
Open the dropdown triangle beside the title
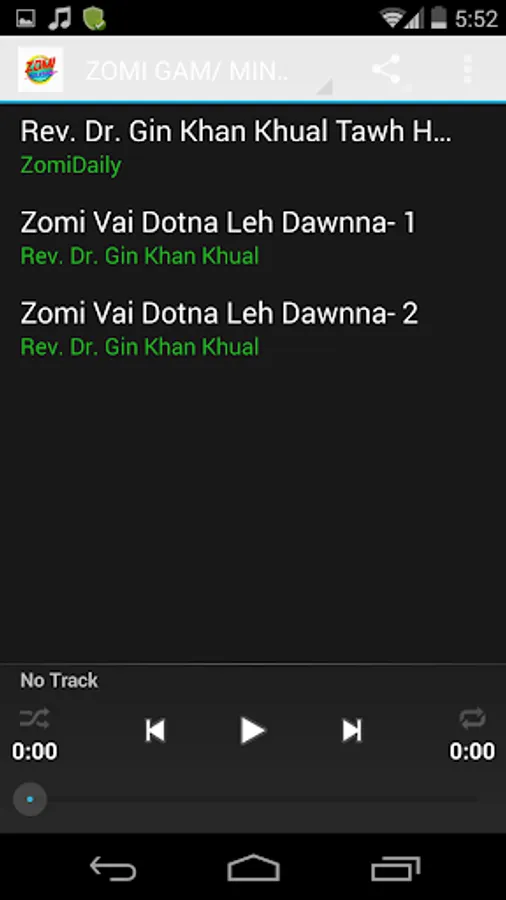[x=325, y=87]
